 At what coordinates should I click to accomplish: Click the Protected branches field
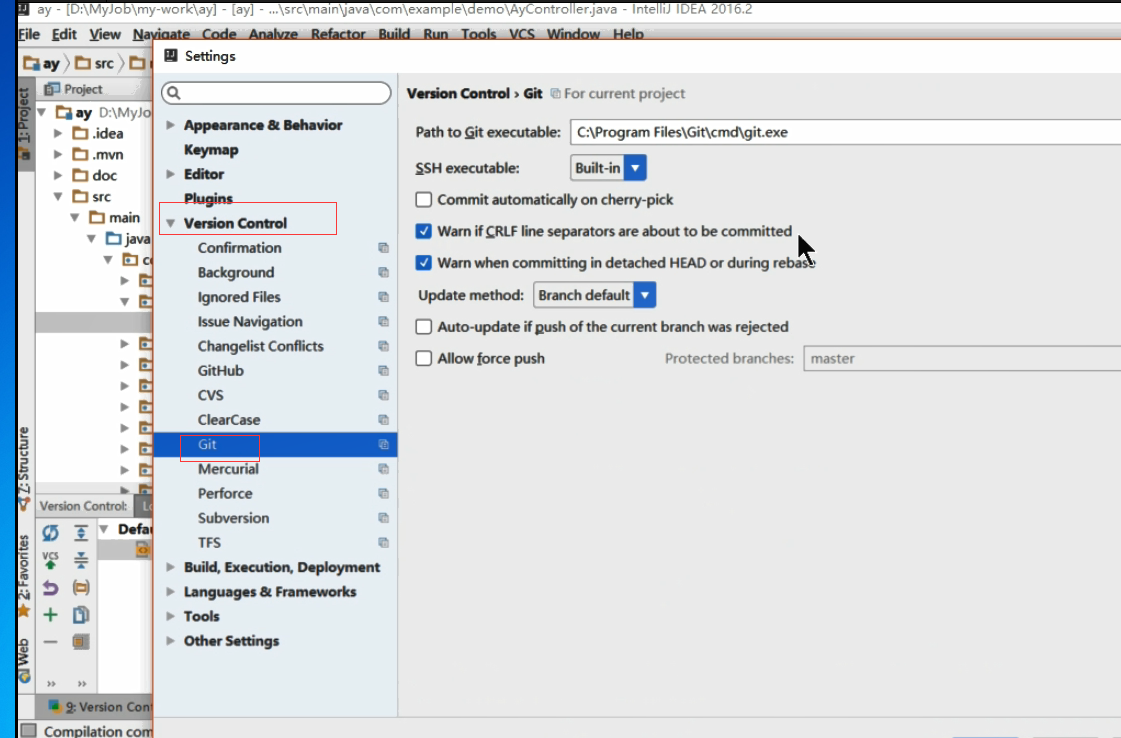[962, 358]
